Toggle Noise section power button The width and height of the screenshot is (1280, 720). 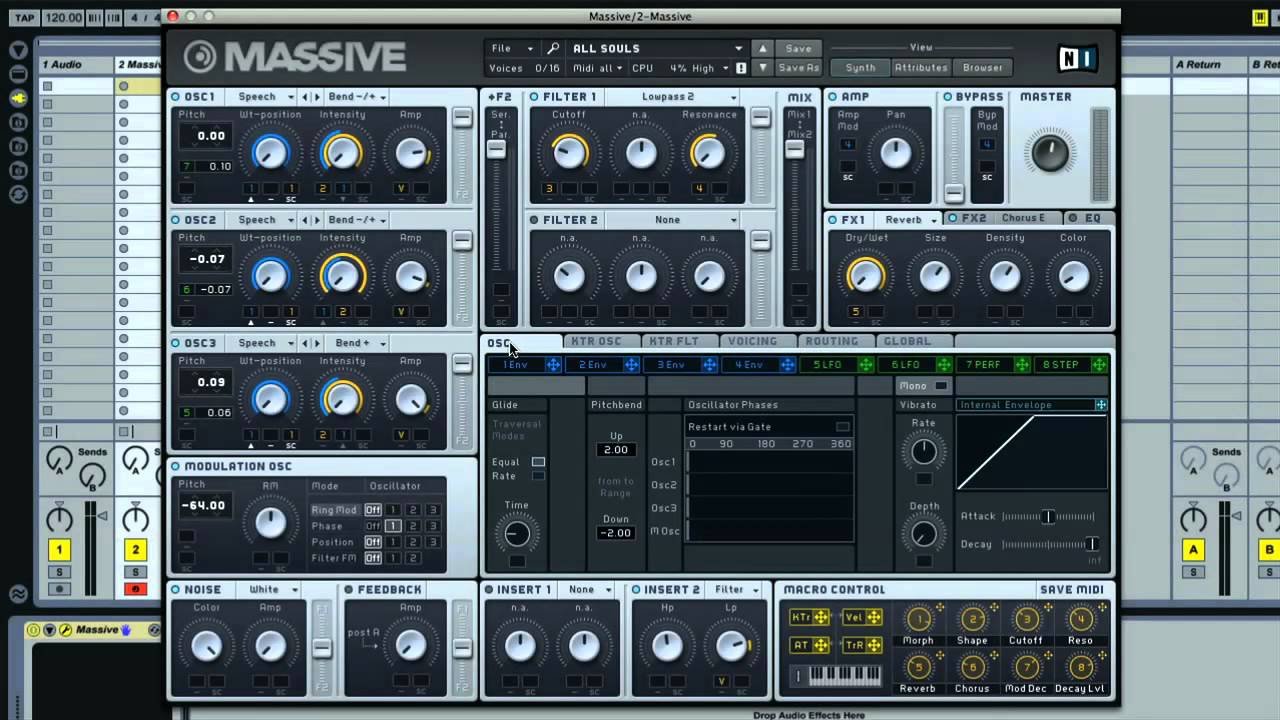pos(176,590)
